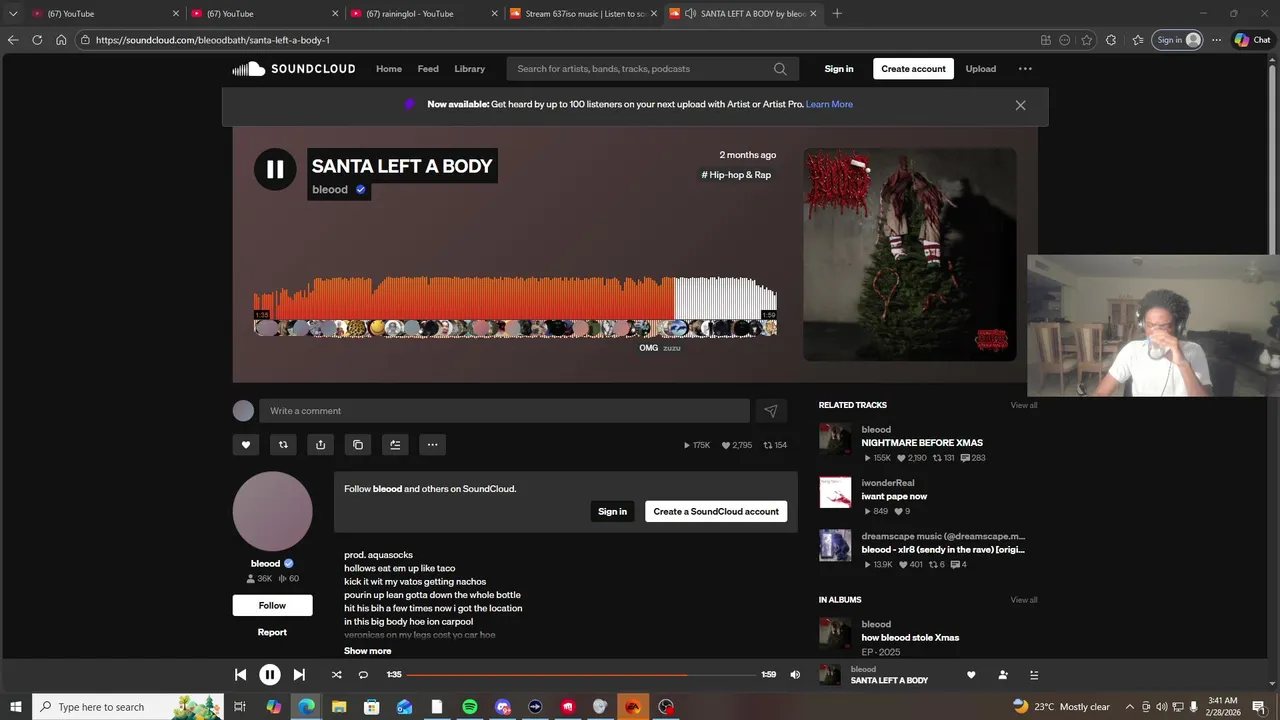Open NIGHTMARE BEFORE XMAS related track
This screenshot has width=1280, height=720.
[x=922, y=443]
